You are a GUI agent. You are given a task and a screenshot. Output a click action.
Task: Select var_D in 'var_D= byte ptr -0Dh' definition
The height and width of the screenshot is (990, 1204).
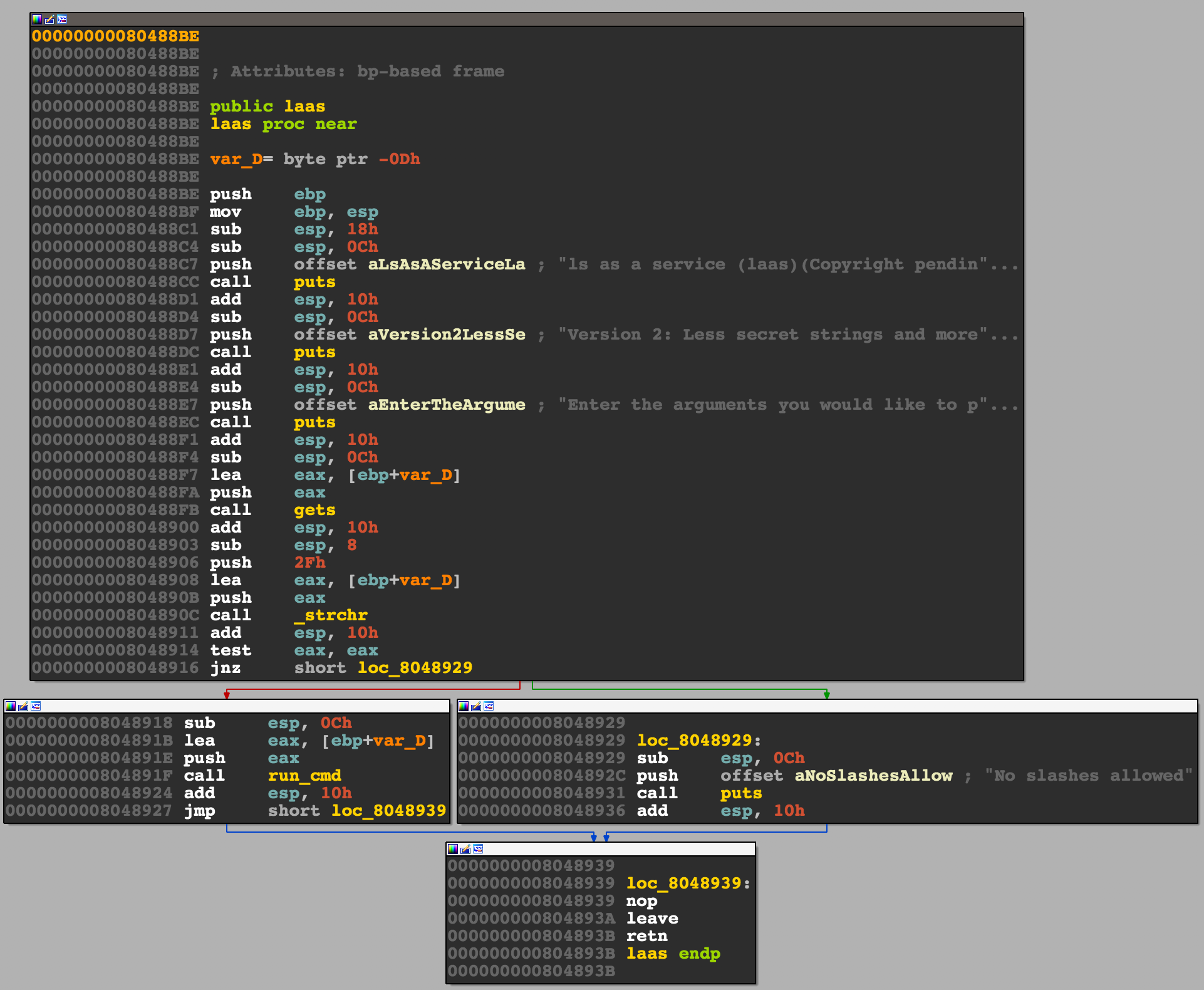(x=236, y=159)
